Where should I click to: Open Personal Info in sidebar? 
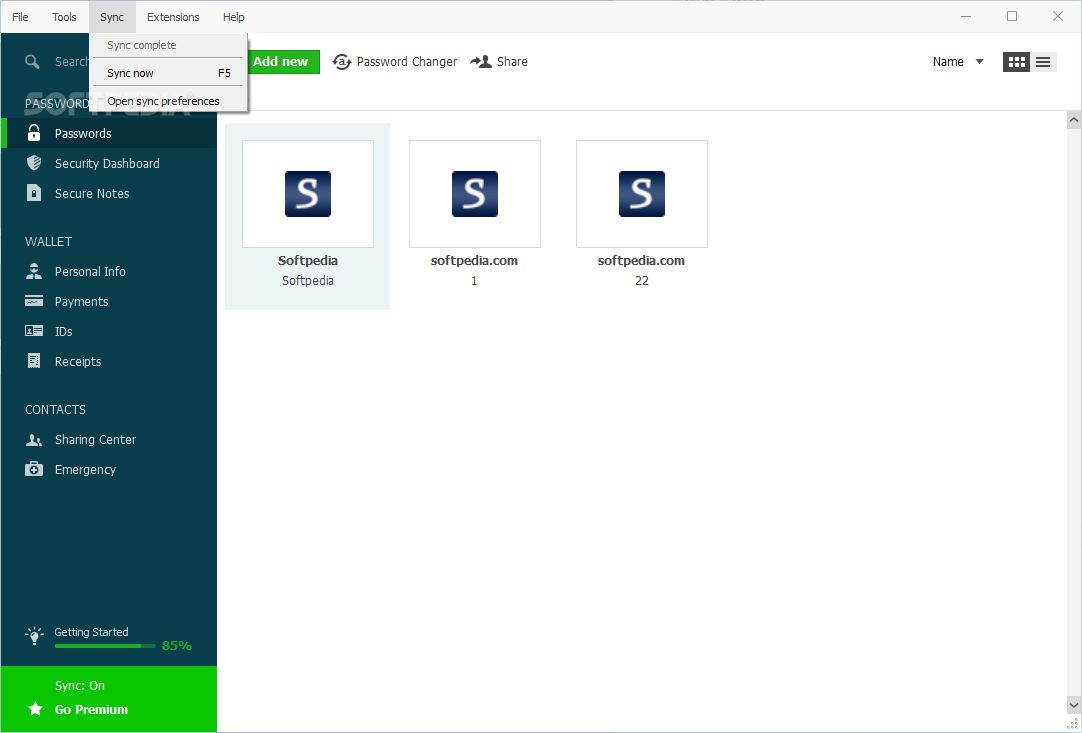coord(109,271)
